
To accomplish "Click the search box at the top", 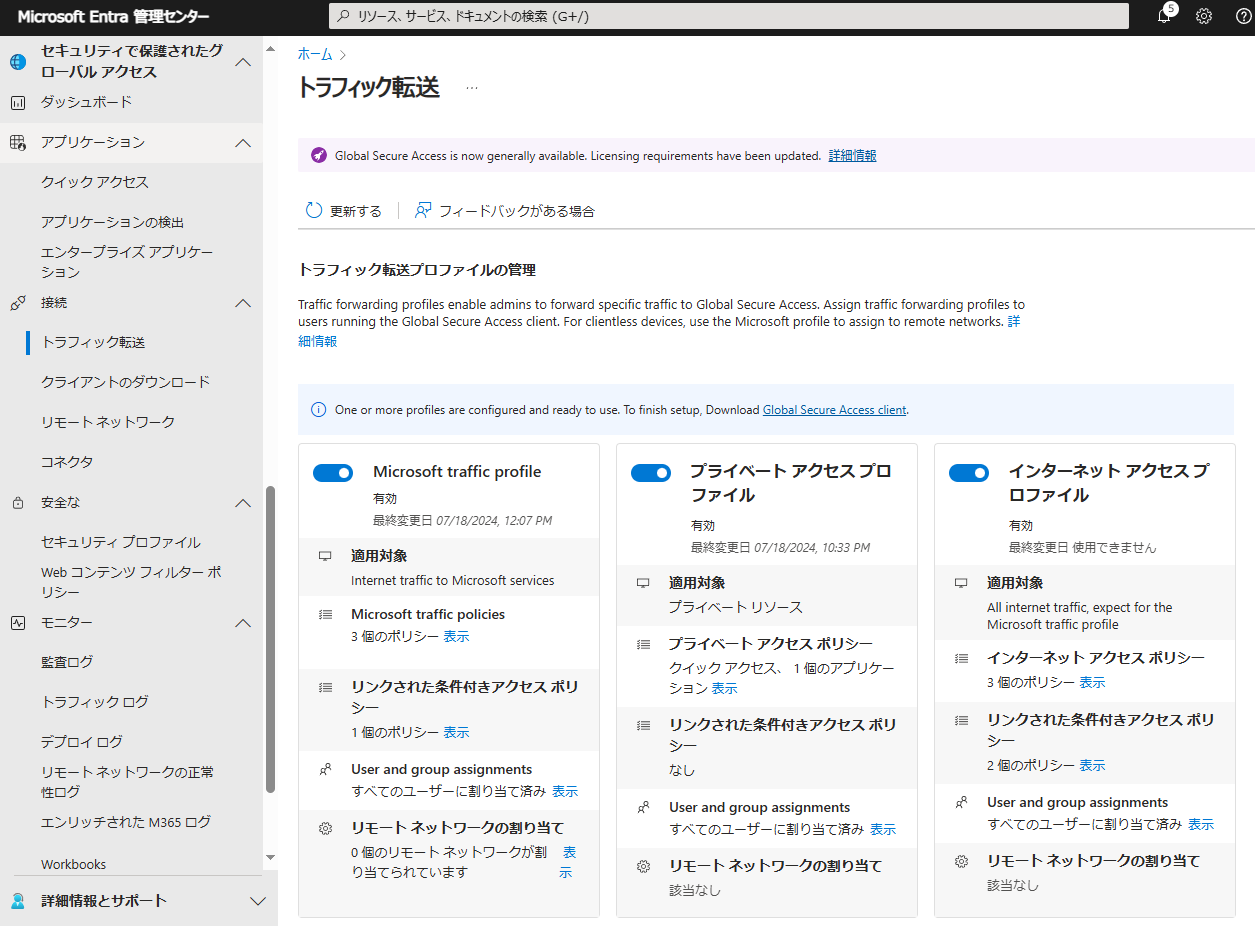I will click(x=729, y=16).
